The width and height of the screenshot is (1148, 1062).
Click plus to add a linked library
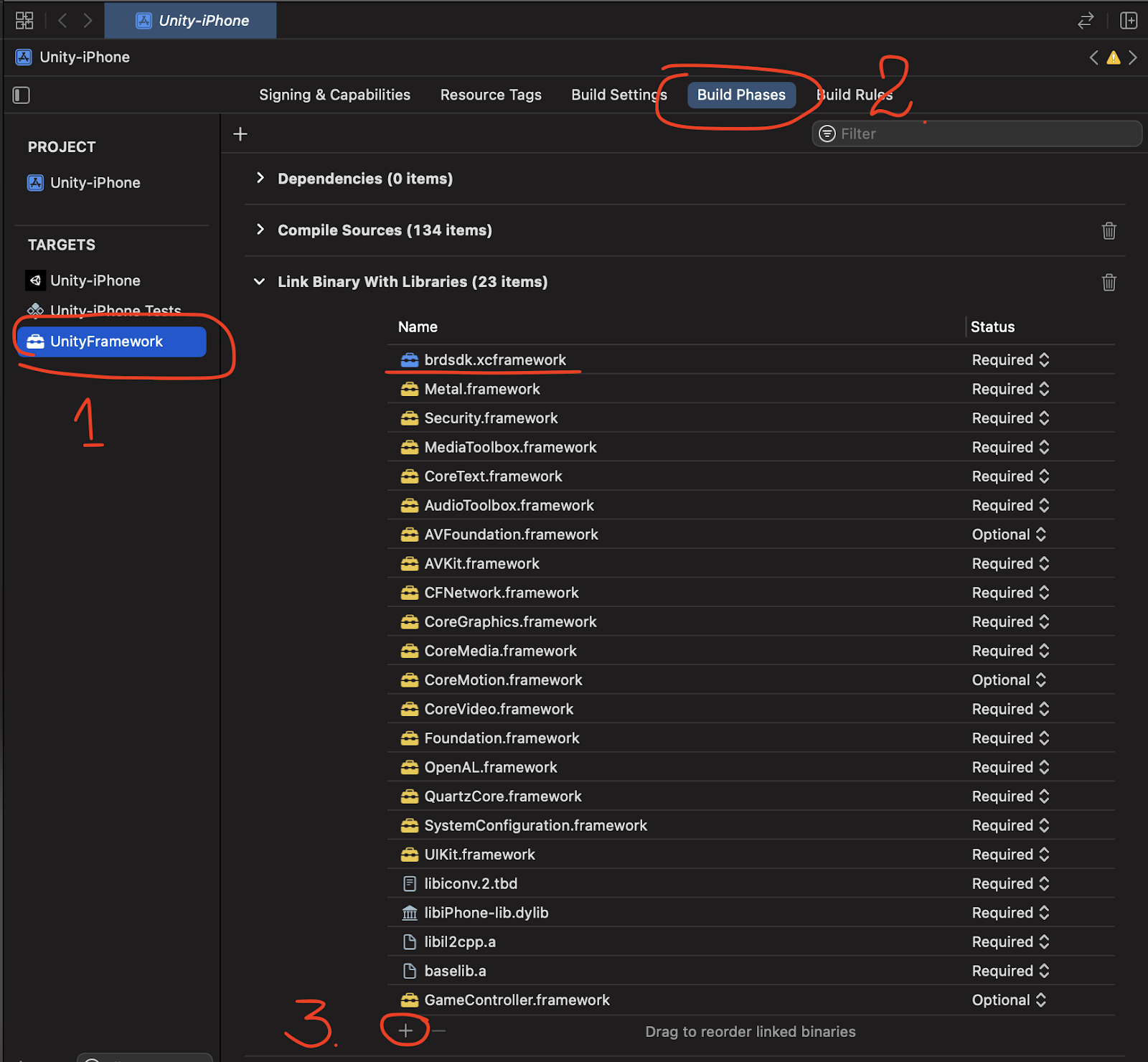click(405, 1030)
